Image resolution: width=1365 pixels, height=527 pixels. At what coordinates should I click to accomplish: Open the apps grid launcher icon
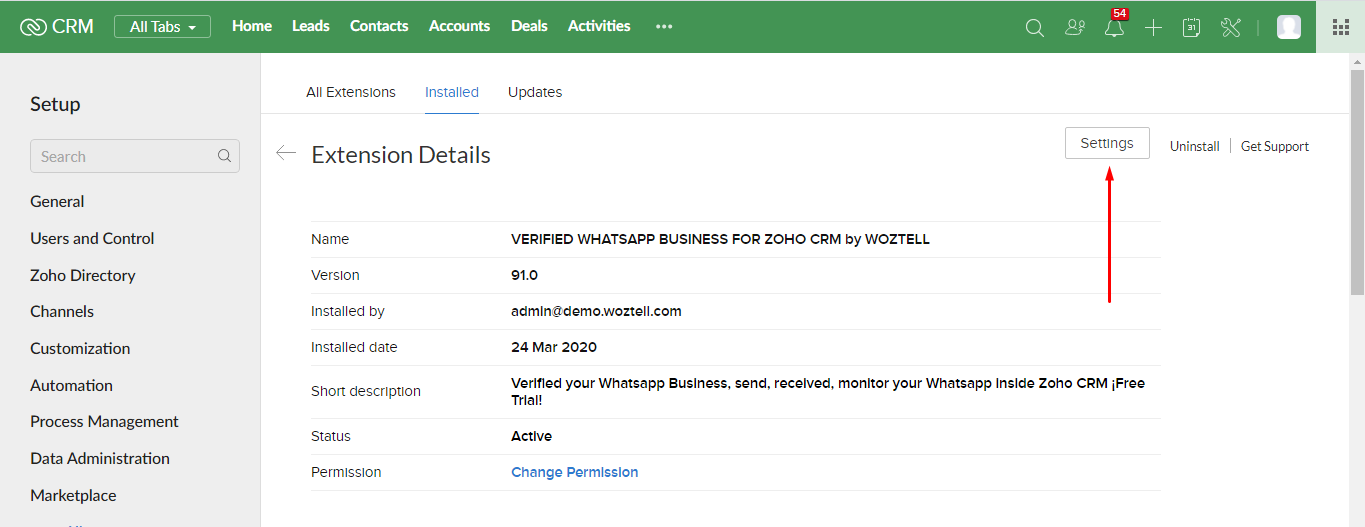(x=1341, y=27)
